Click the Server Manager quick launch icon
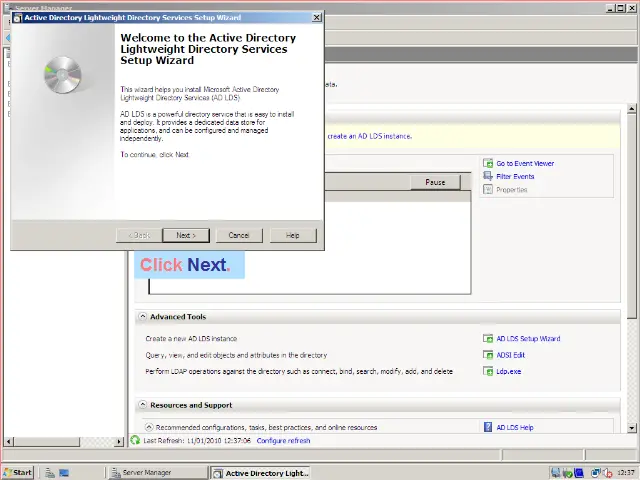 [x=50, y=473]
